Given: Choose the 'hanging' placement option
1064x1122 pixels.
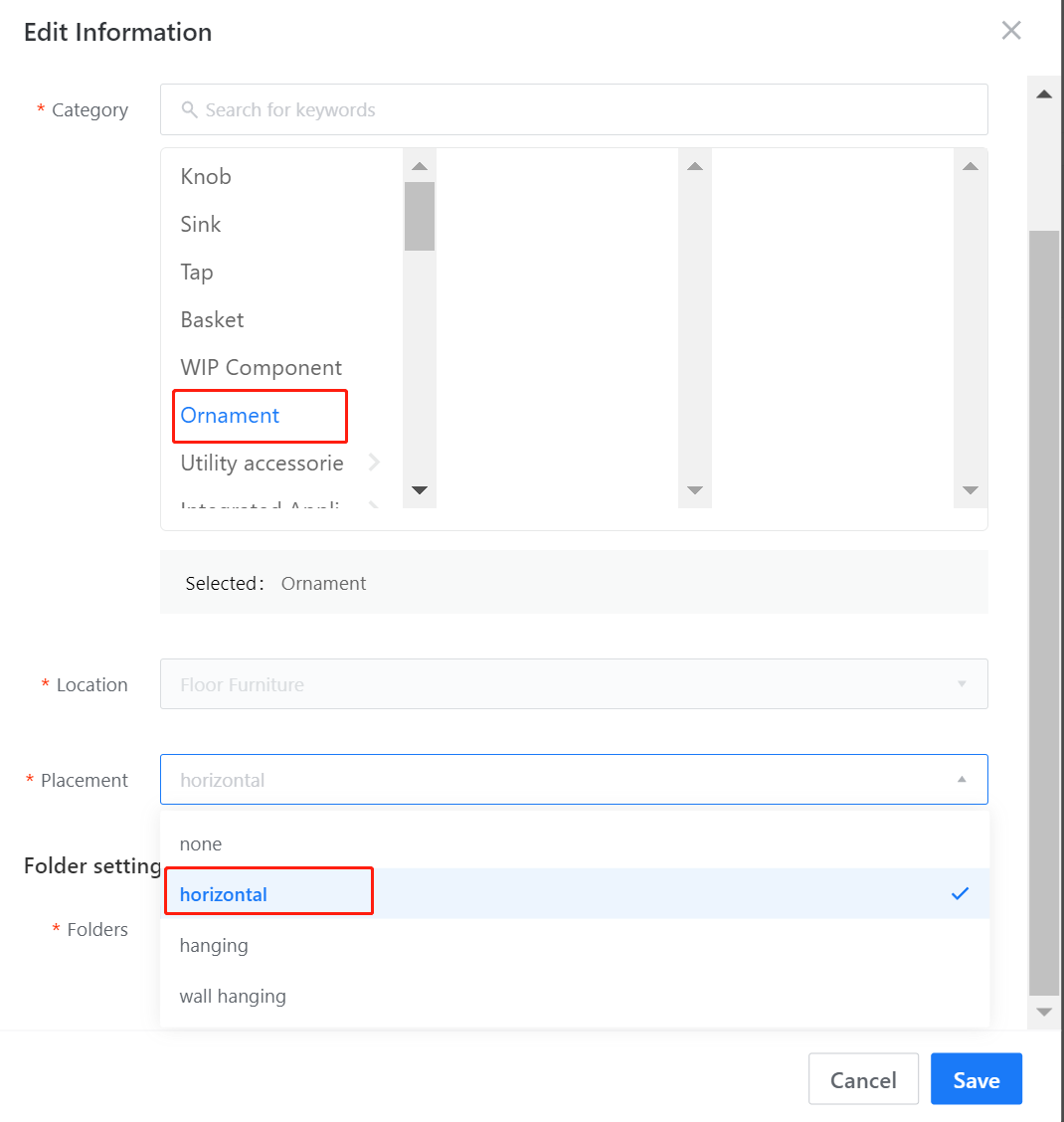Looking at the screenshot, I should (x=214, y=945).
